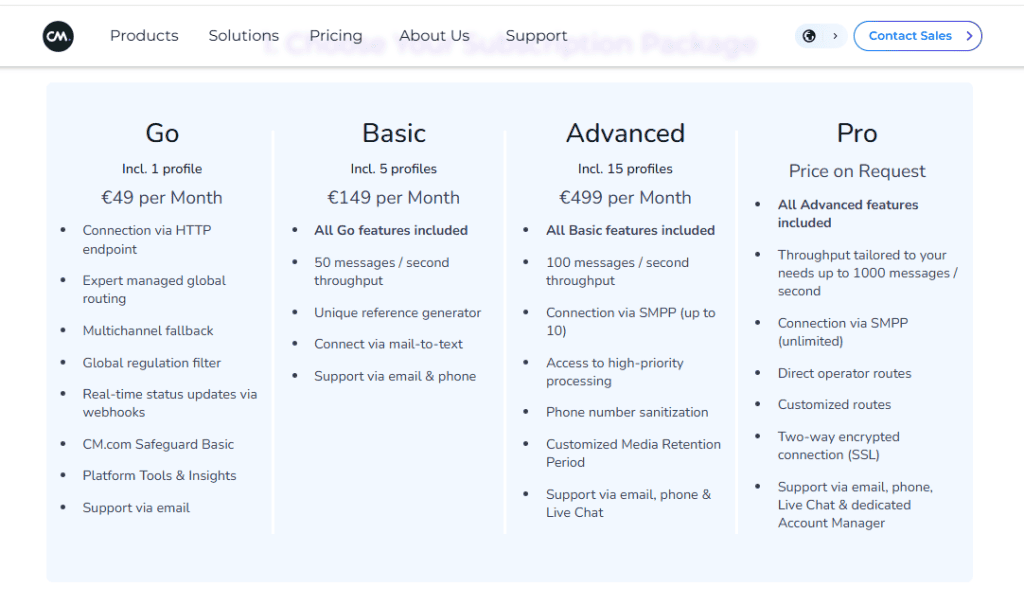Click the Phone number sanitization feature
1024x605 pixels.
627,412
